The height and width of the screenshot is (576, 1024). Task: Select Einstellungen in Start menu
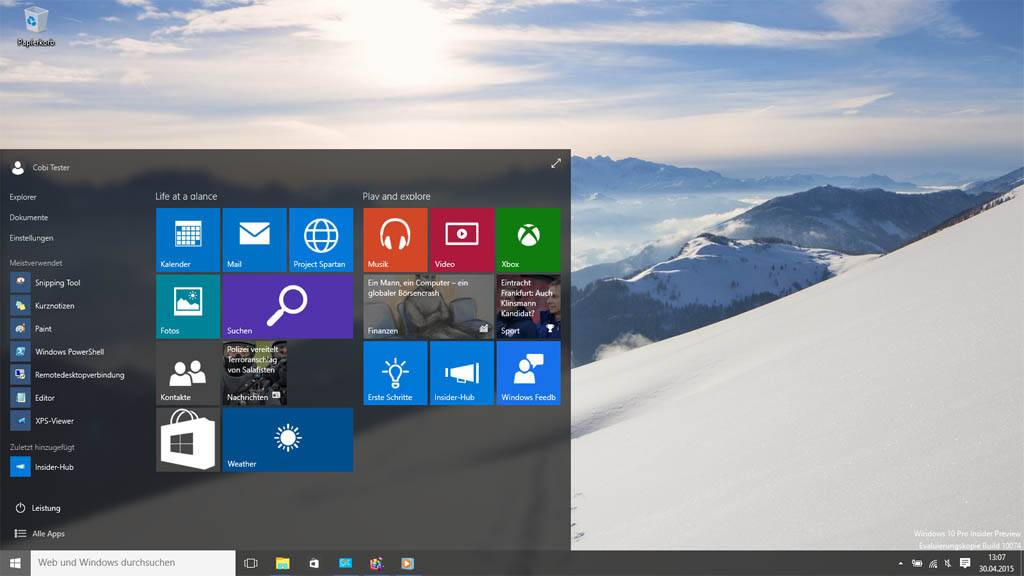point(32,238)
